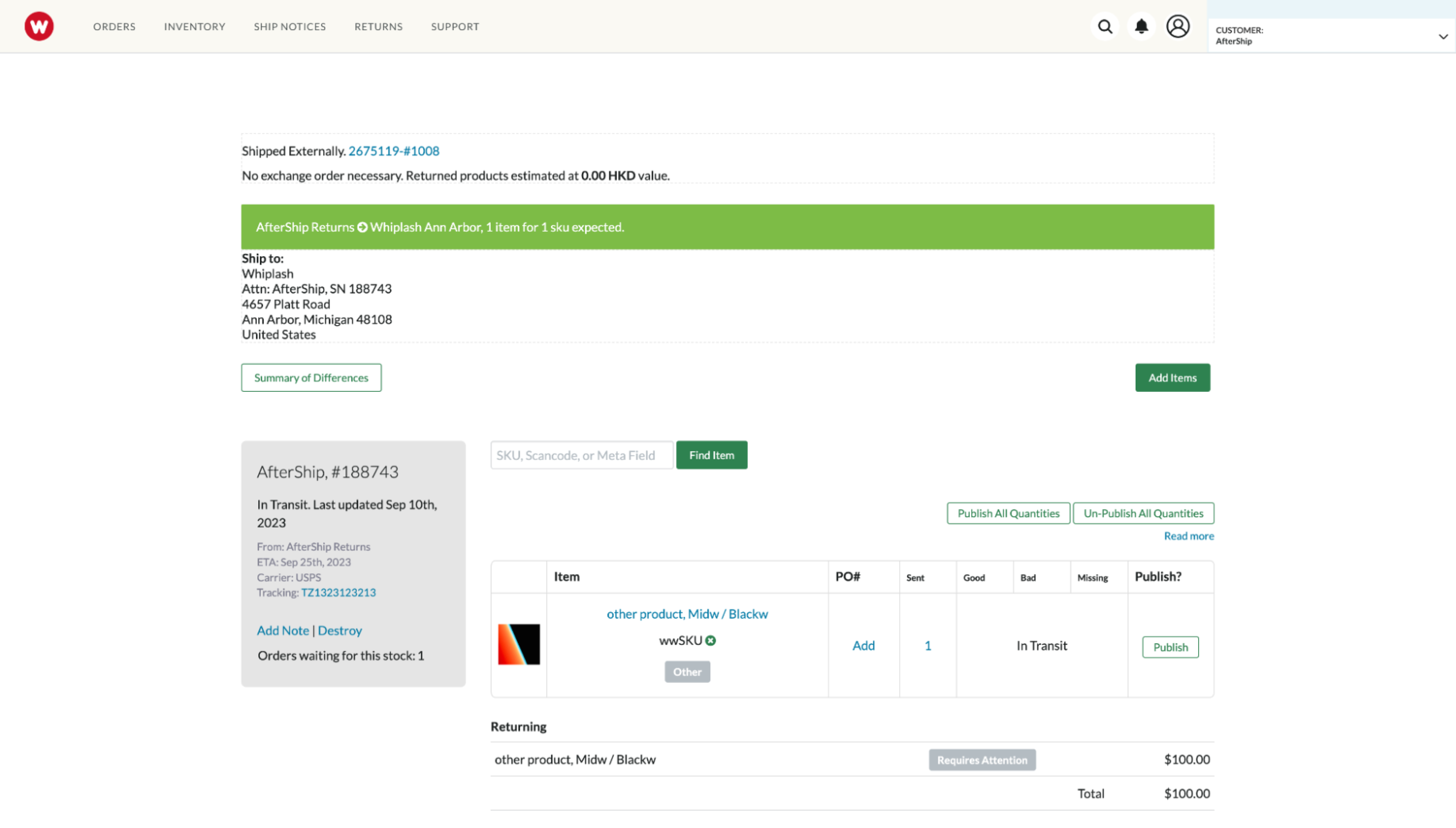Open the Ship Notices menu
The image size is (1456, 828).
tap(289, 27)
